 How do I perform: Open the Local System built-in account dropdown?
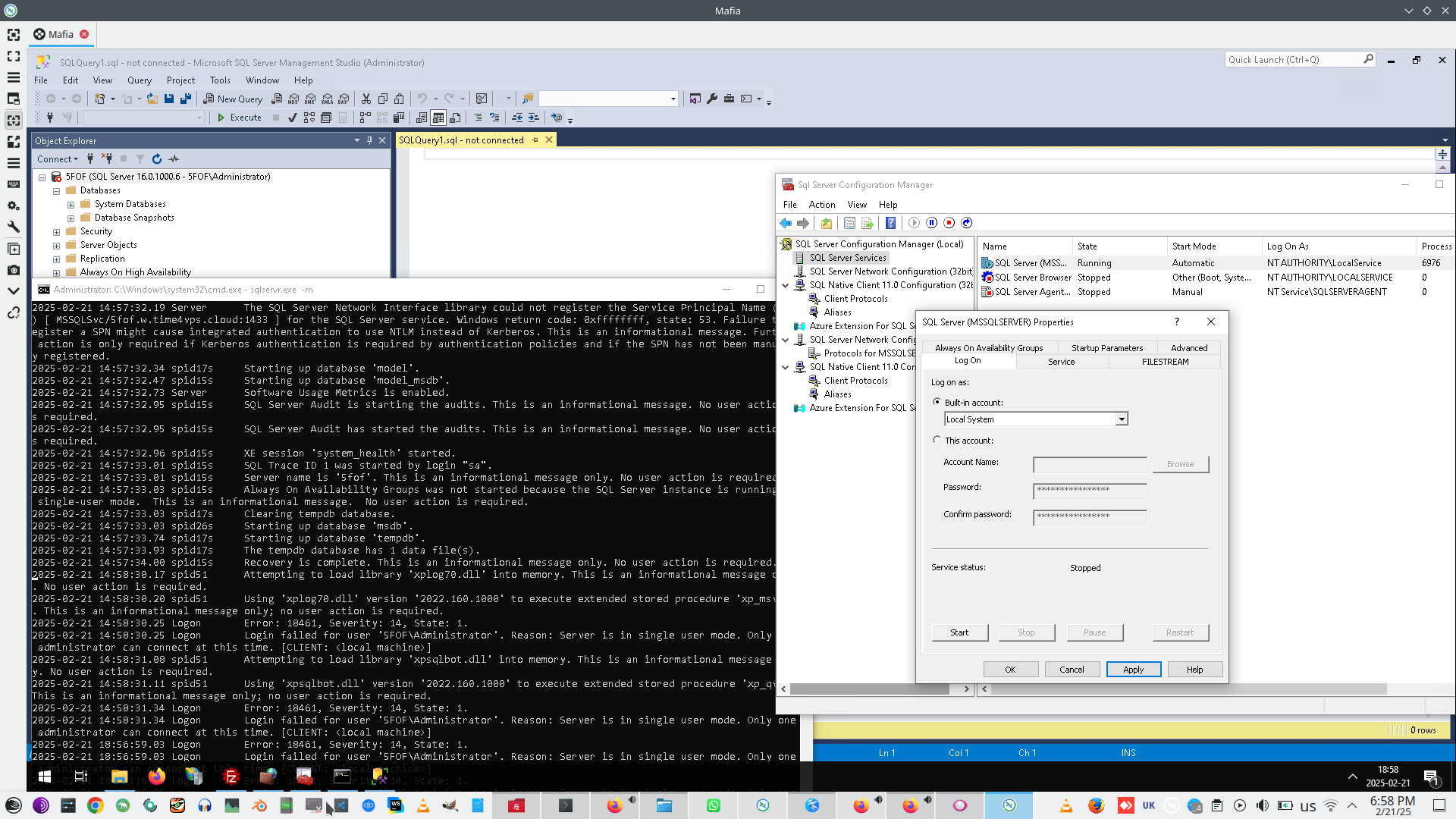(x=1121, y=419)
